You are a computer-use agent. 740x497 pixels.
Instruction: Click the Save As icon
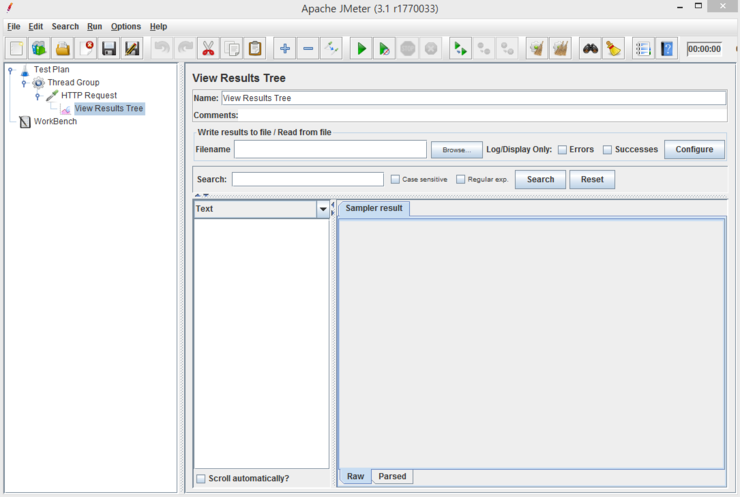coord(132,49)
